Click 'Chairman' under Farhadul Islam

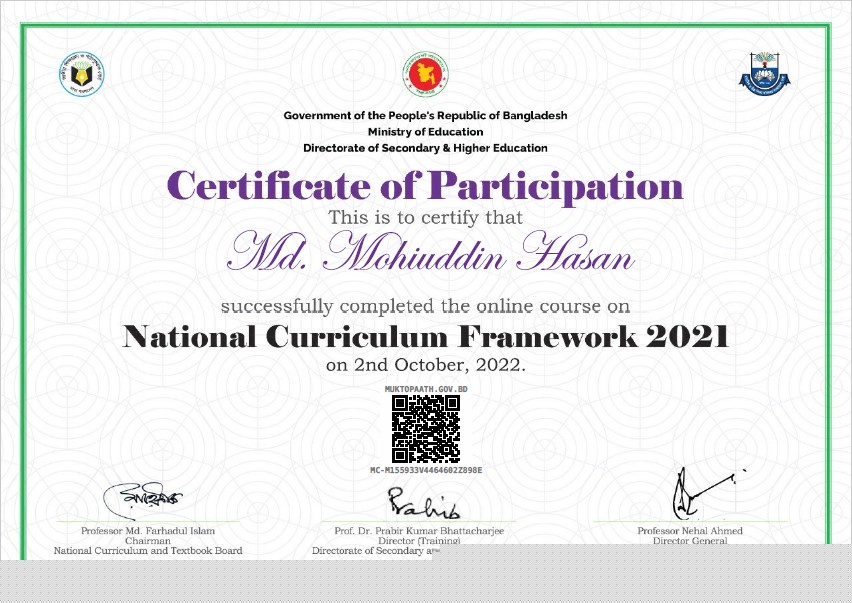click(x=148, y=541)
